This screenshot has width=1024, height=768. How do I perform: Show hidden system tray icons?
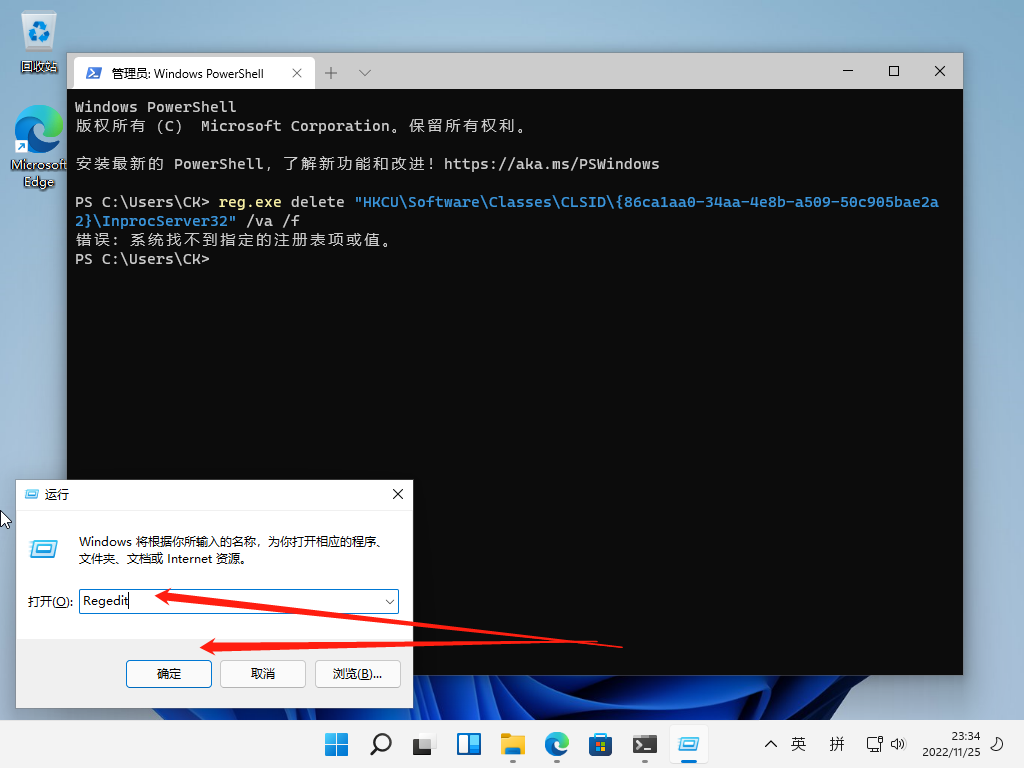(771, 744)
